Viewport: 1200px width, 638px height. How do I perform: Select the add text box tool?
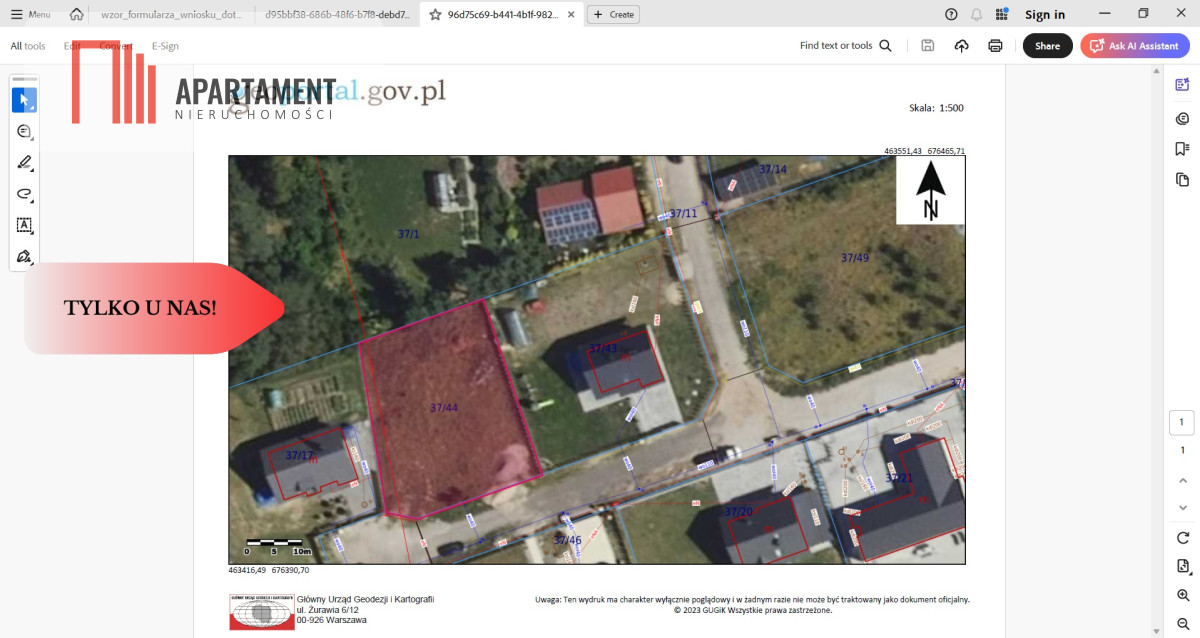(24, 225)
